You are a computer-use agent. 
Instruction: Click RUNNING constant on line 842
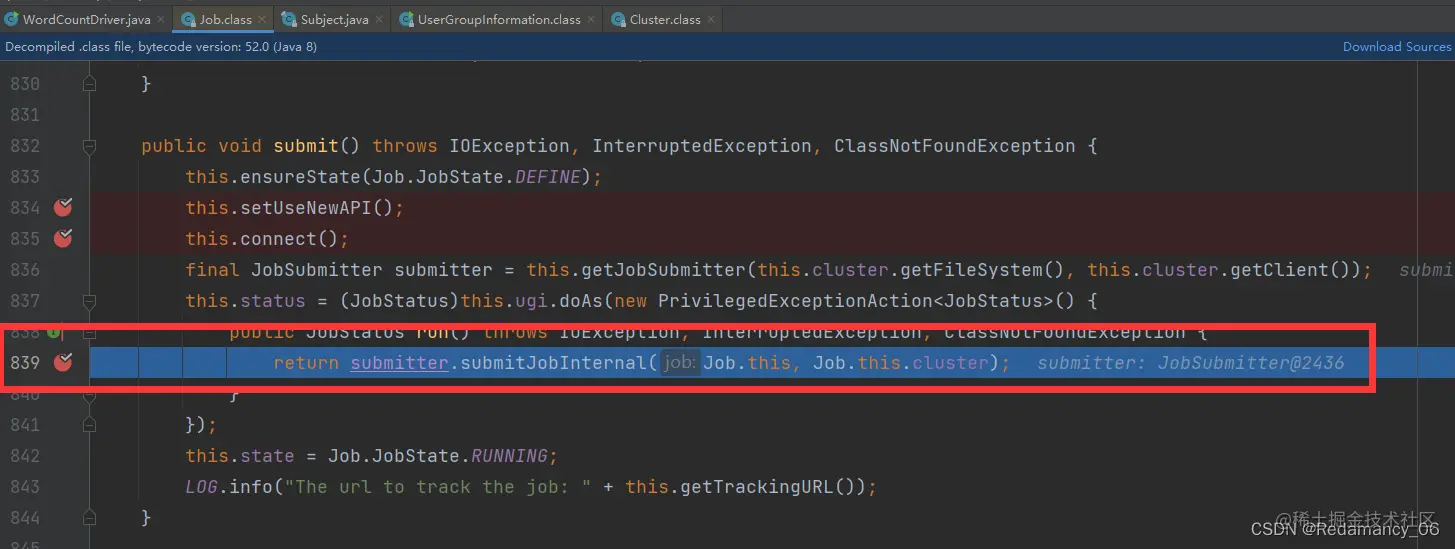pyautogui.click(x=509, y=456)
